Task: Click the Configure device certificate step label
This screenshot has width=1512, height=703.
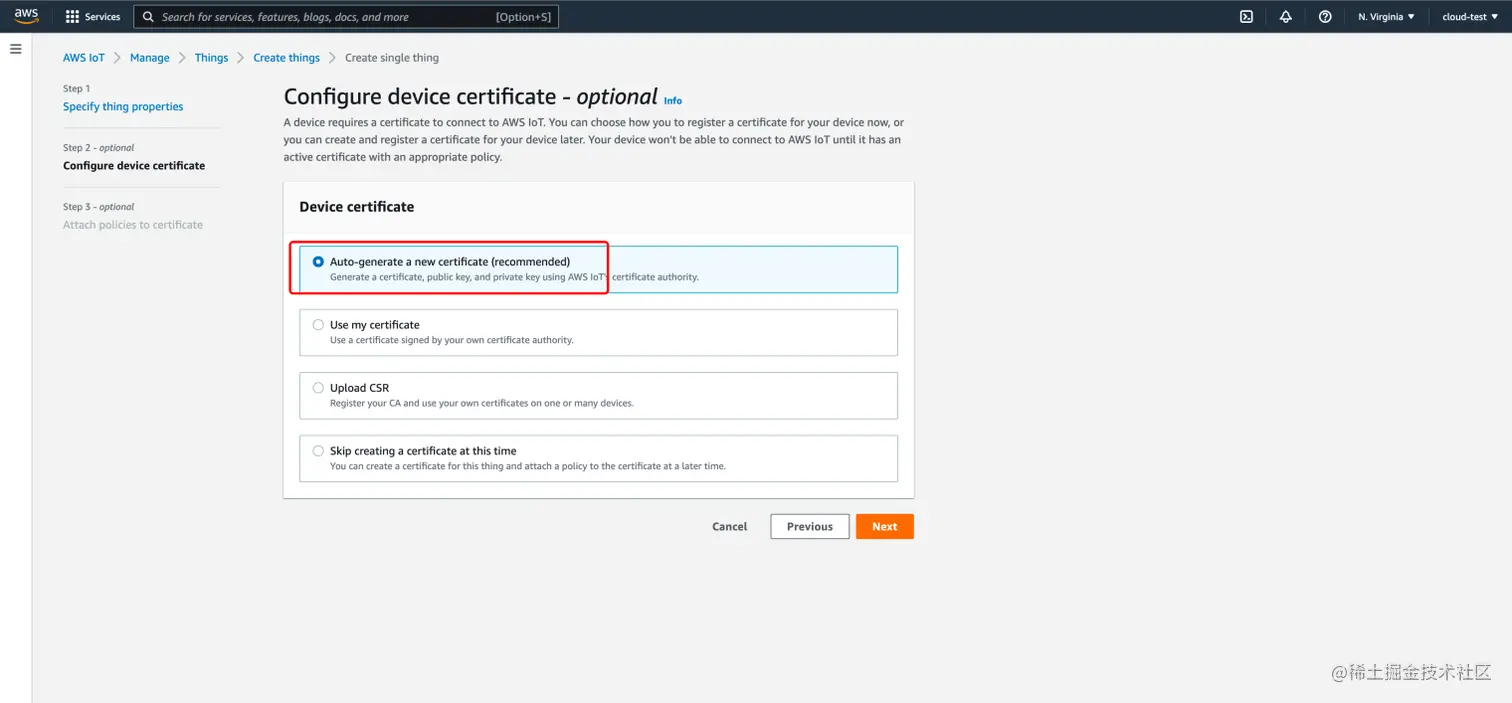Action: [134, 166]
